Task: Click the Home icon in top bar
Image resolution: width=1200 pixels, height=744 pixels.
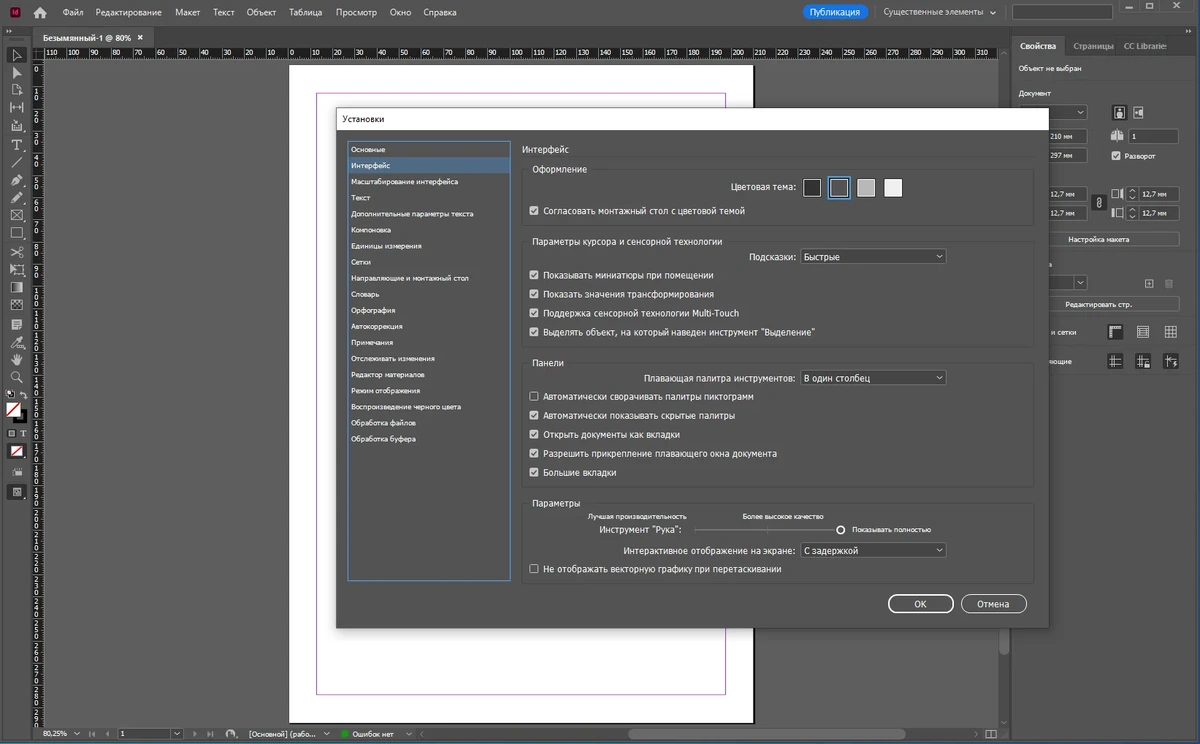Action: pos(40,13)
